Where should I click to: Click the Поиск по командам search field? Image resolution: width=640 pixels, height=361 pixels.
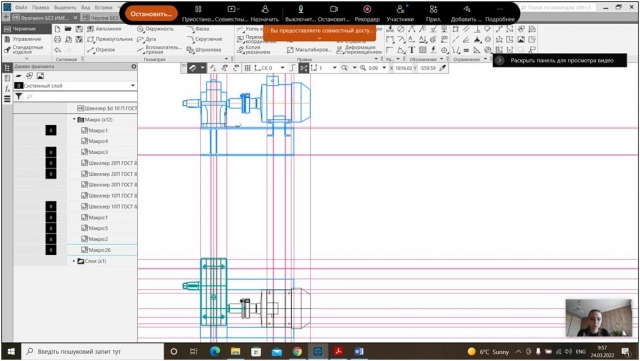pyautogui.click(x=558, y=7)
